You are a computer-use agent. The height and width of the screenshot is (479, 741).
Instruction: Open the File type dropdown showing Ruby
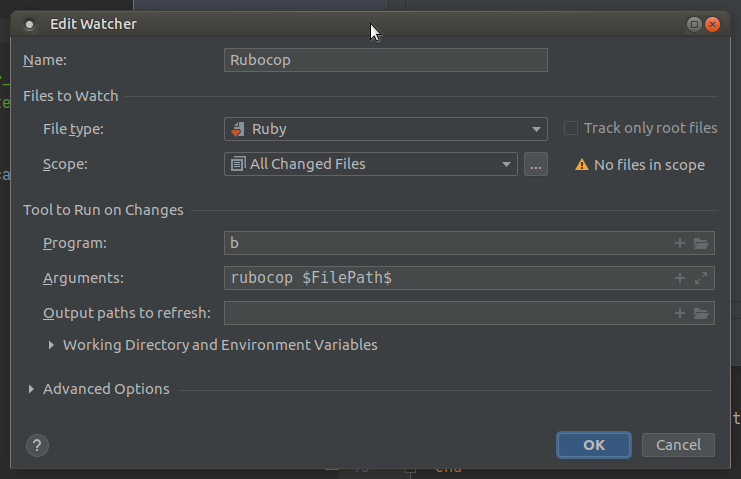pos(385,129)
